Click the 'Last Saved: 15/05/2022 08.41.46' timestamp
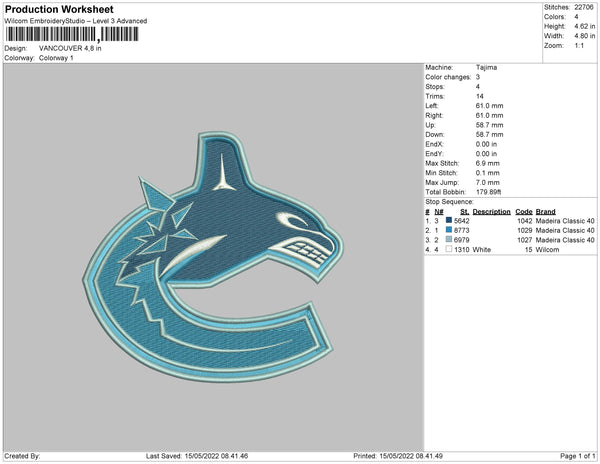This screenshot has height=464, width=600. (x=197, y=456)
